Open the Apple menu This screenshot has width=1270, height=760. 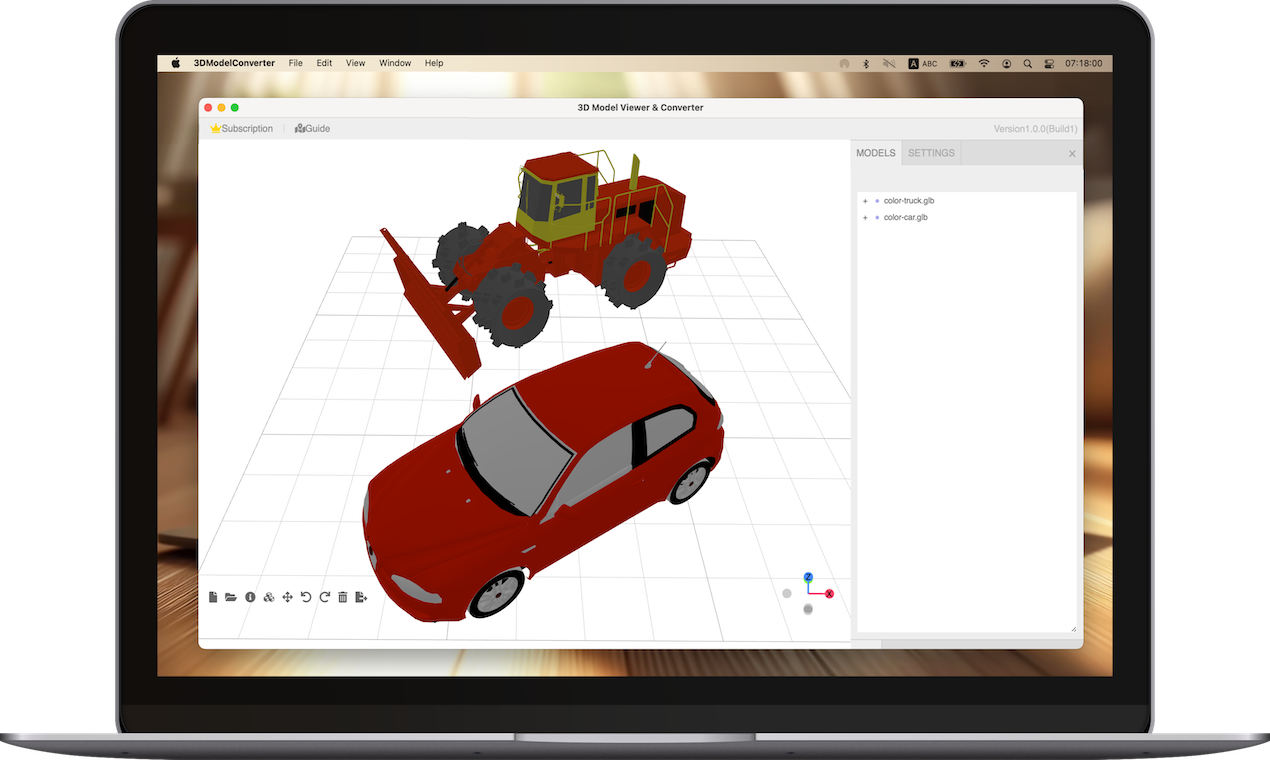coord(176,63)
